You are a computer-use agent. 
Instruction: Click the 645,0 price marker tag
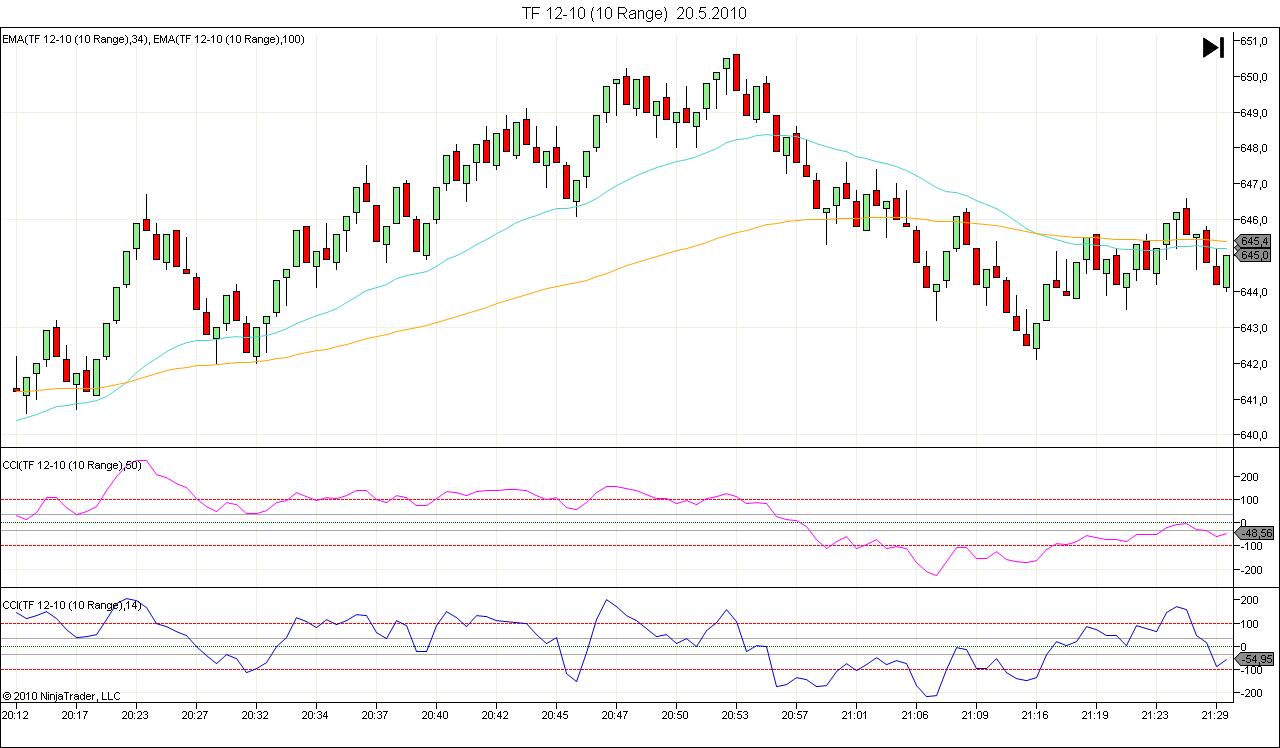(x=1254, y=255)
